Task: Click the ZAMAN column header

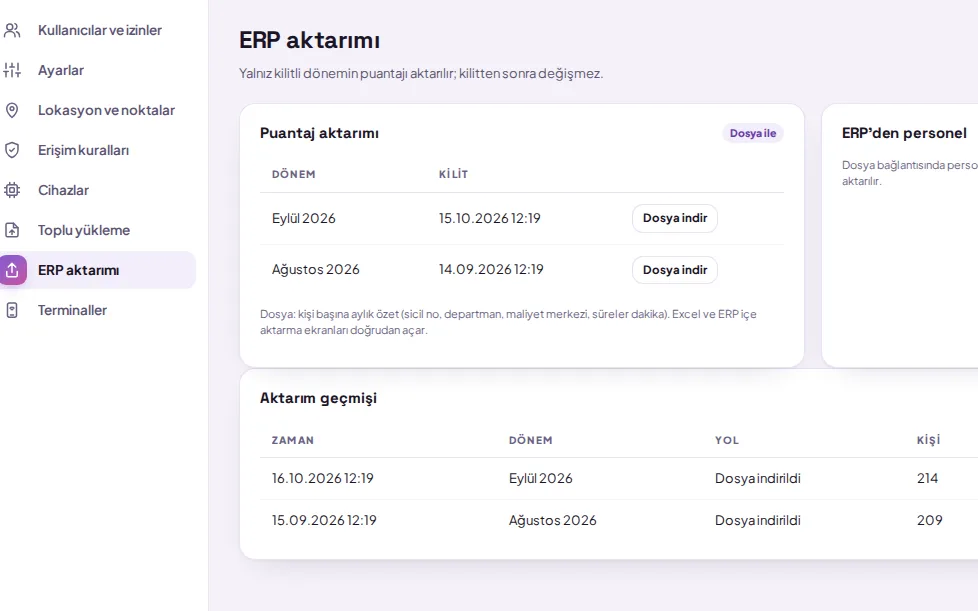Action: (293, 440)
